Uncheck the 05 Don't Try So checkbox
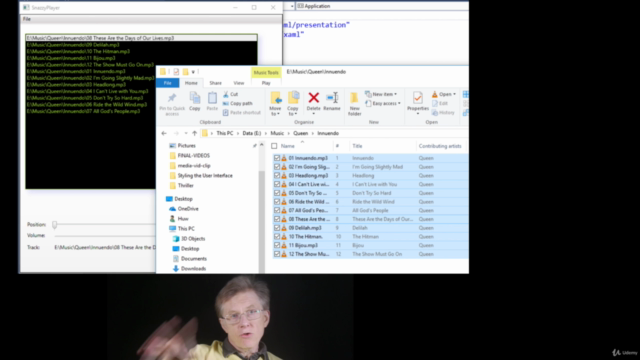 pos(277,193)
